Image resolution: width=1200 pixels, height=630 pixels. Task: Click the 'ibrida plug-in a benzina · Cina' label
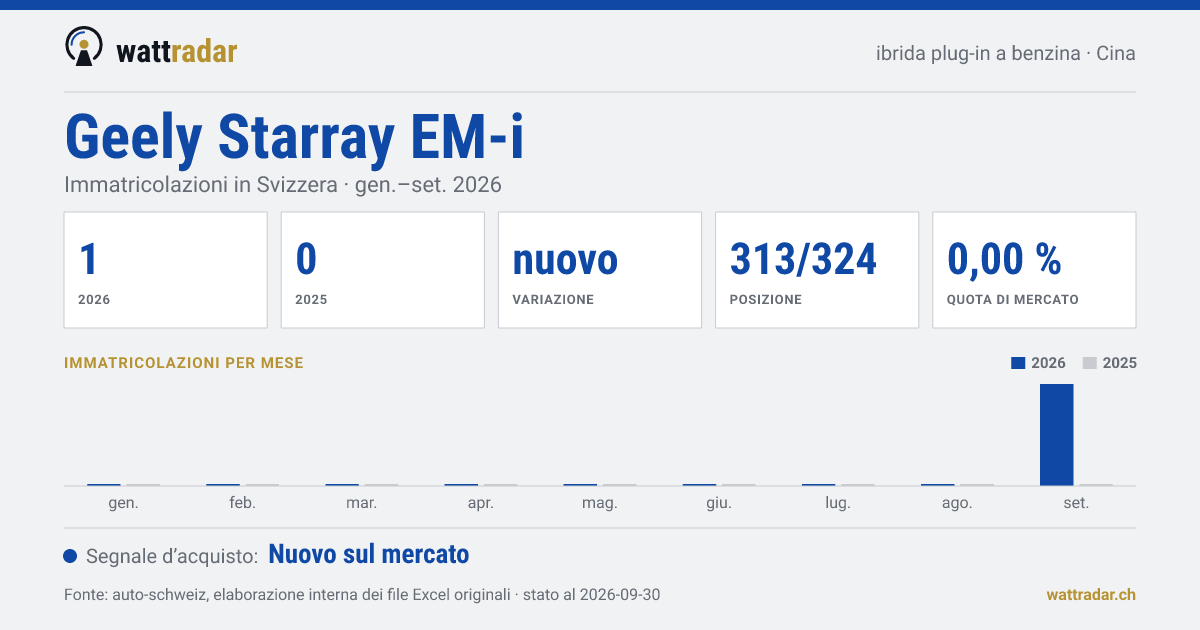coord(1005,53)
